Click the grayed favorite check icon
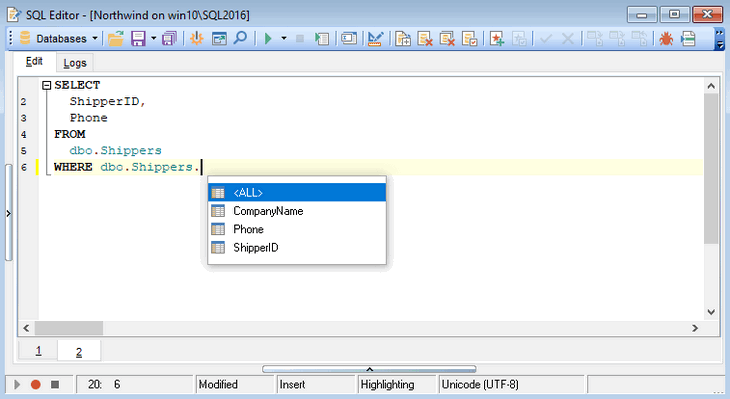Screen dimensions: 730x399 519,38
